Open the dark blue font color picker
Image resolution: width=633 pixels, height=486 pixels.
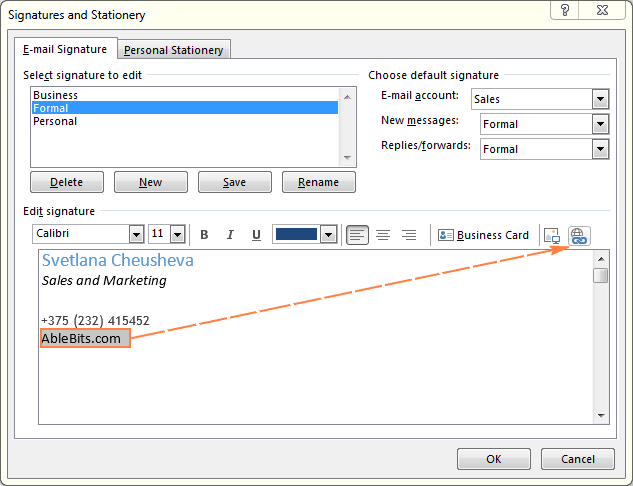328,234
